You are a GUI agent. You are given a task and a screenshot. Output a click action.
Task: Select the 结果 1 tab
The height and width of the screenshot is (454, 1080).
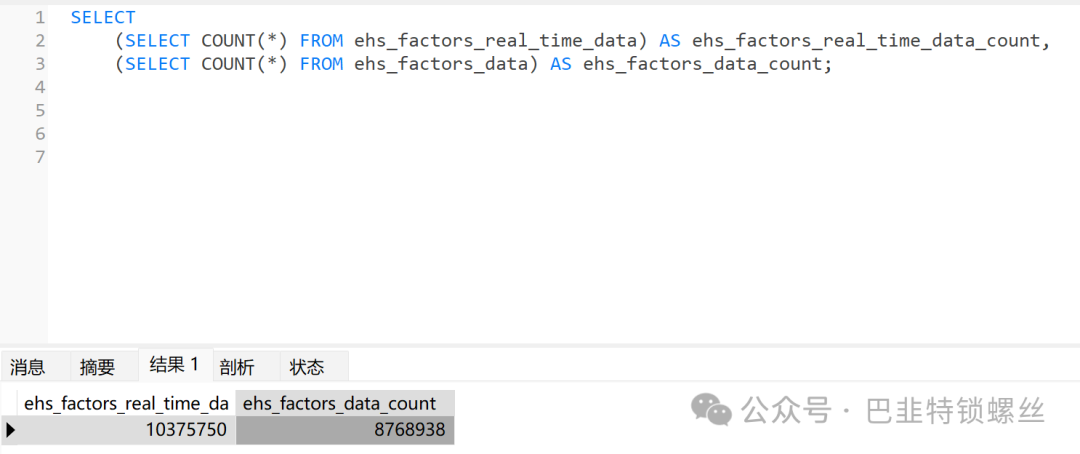pyautogui.click(x=174, y=365)
